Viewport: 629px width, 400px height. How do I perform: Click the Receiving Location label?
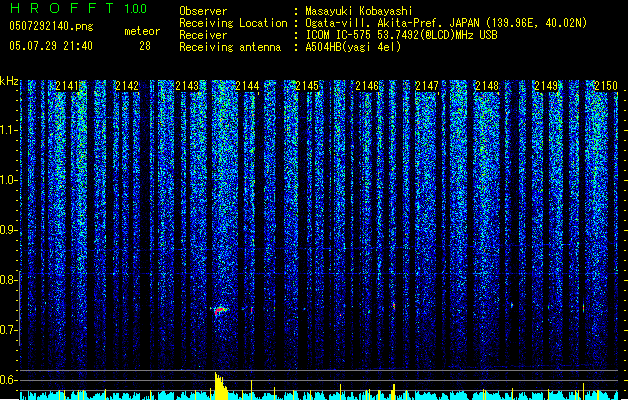(x=233, y=23)
